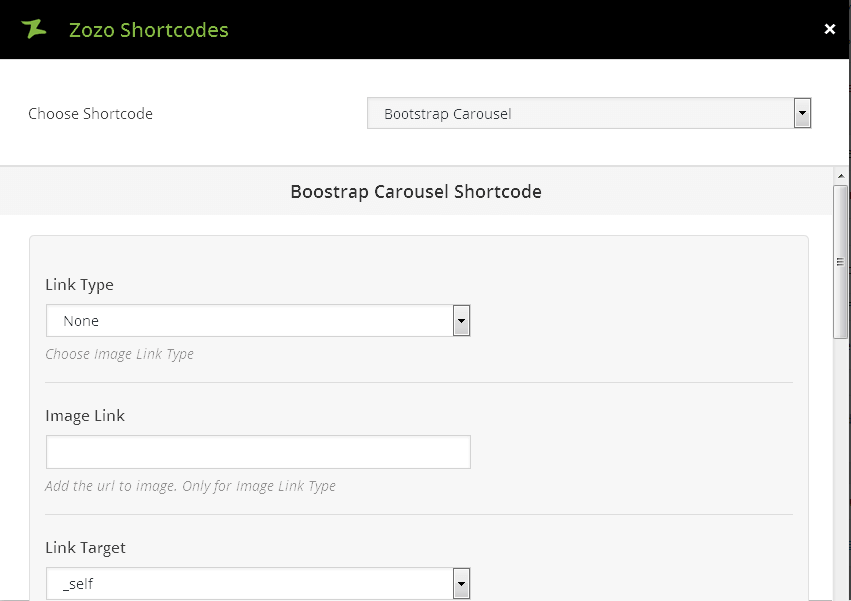This screenshot has width=851, height=601.
Task: Click the Image Link label
Action: [x=85, y=416]
